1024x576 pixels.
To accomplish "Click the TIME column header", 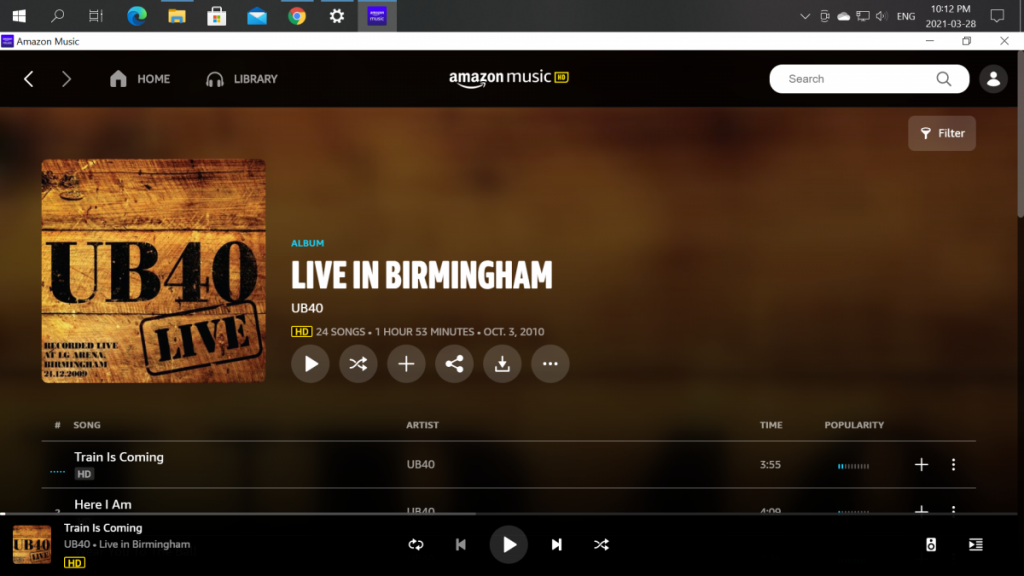I will coord(771,425).
